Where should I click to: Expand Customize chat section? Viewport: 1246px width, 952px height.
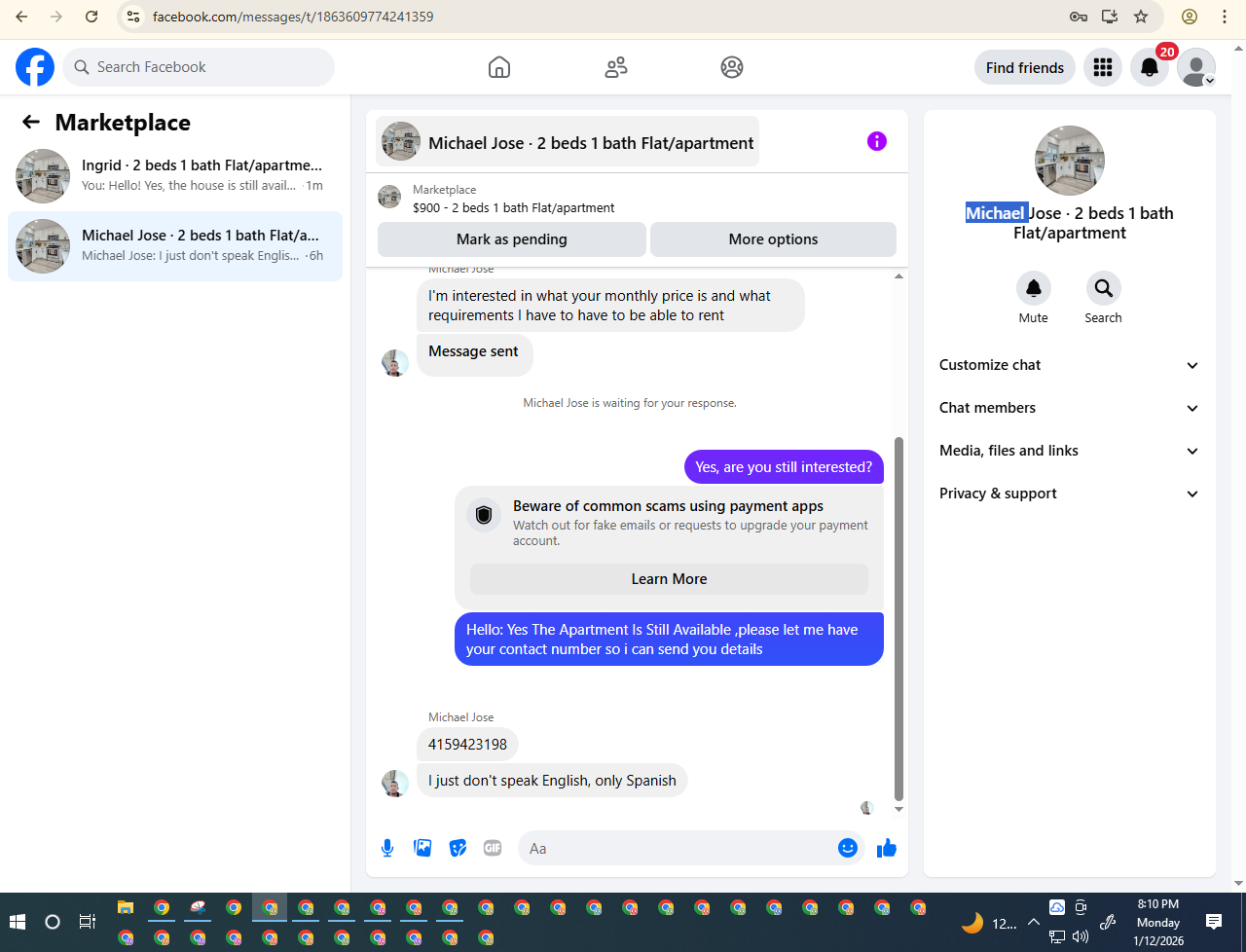pyautogui.click(x=1070, y=365)
